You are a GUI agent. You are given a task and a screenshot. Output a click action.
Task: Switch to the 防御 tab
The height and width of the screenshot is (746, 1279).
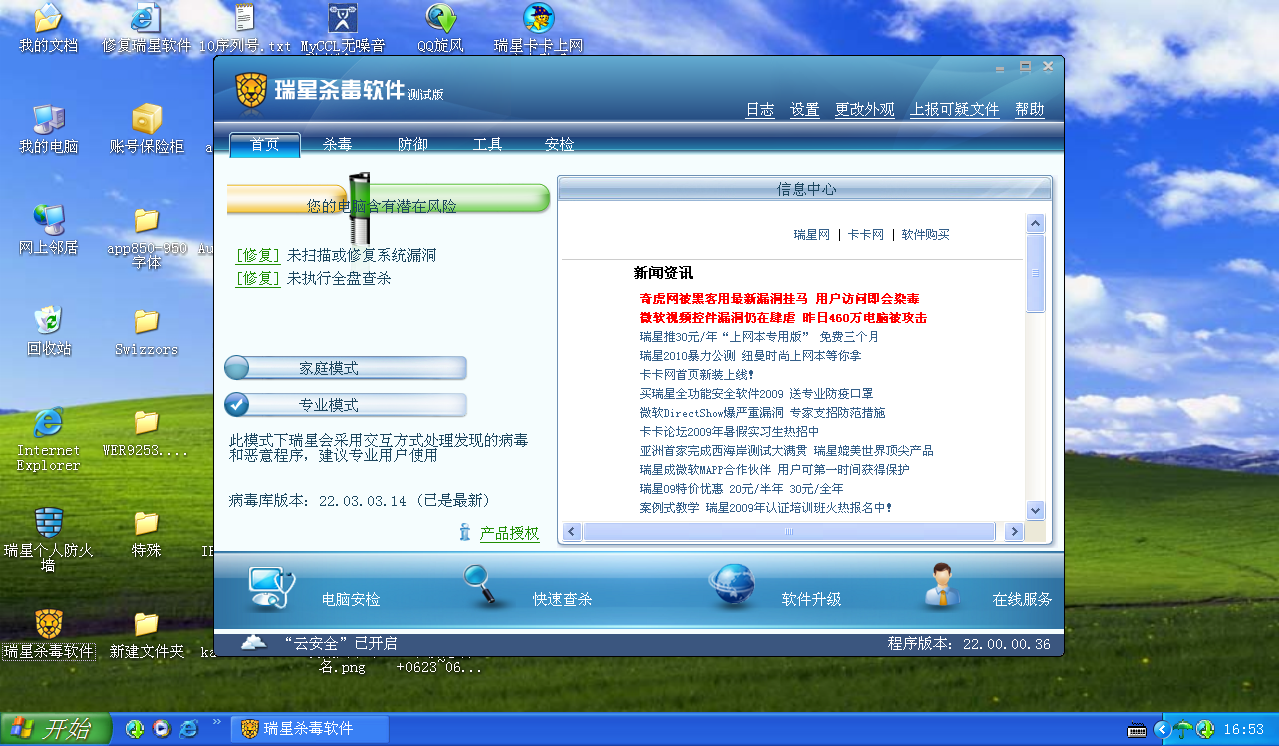[412, 144]
